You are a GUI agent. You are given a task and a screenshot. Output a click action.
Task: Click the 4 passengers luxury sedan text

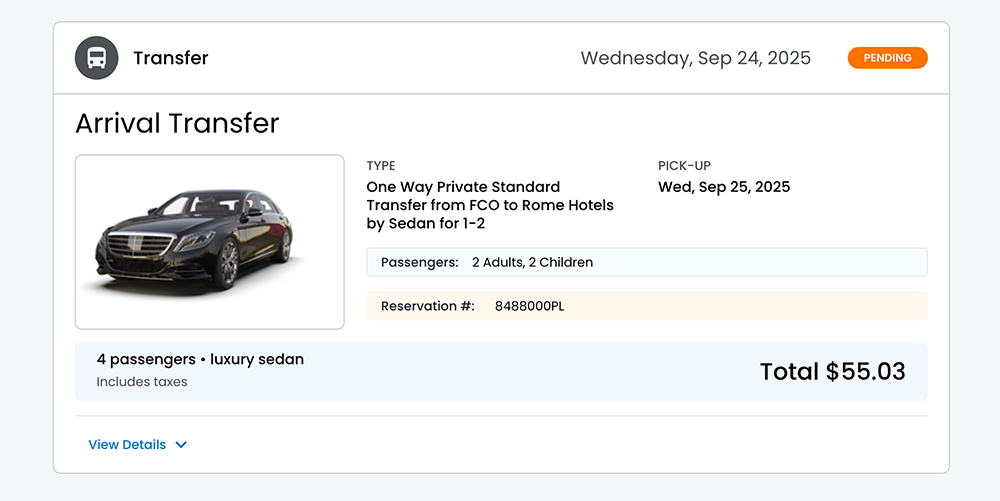click(x=200, y=359)
